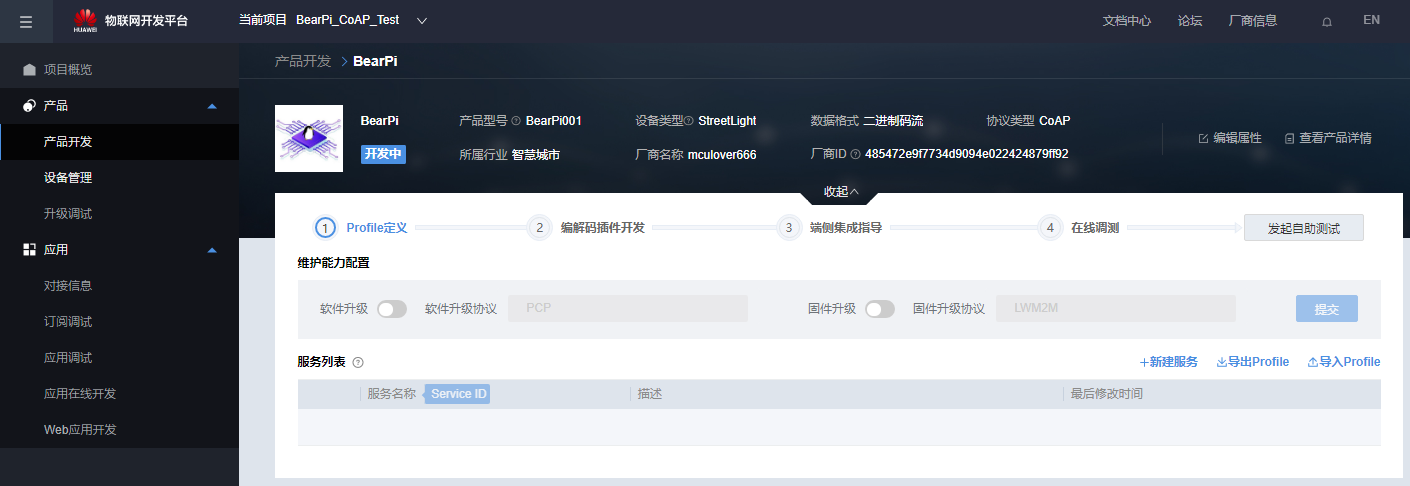The height and width of the screenshot is (486, 1410).
Task: Click the 提交 button
Action: [1327, 309]
